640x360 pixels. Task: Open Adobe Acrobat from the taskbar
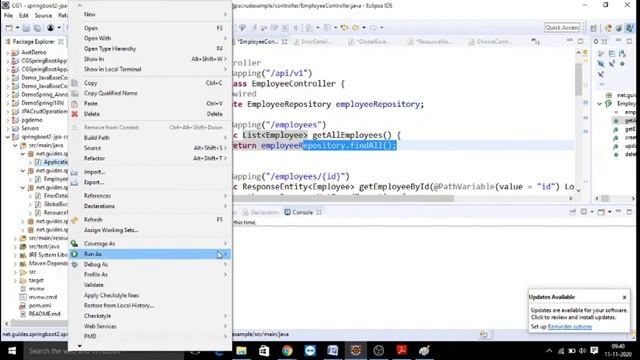click(x=401, y=351)
